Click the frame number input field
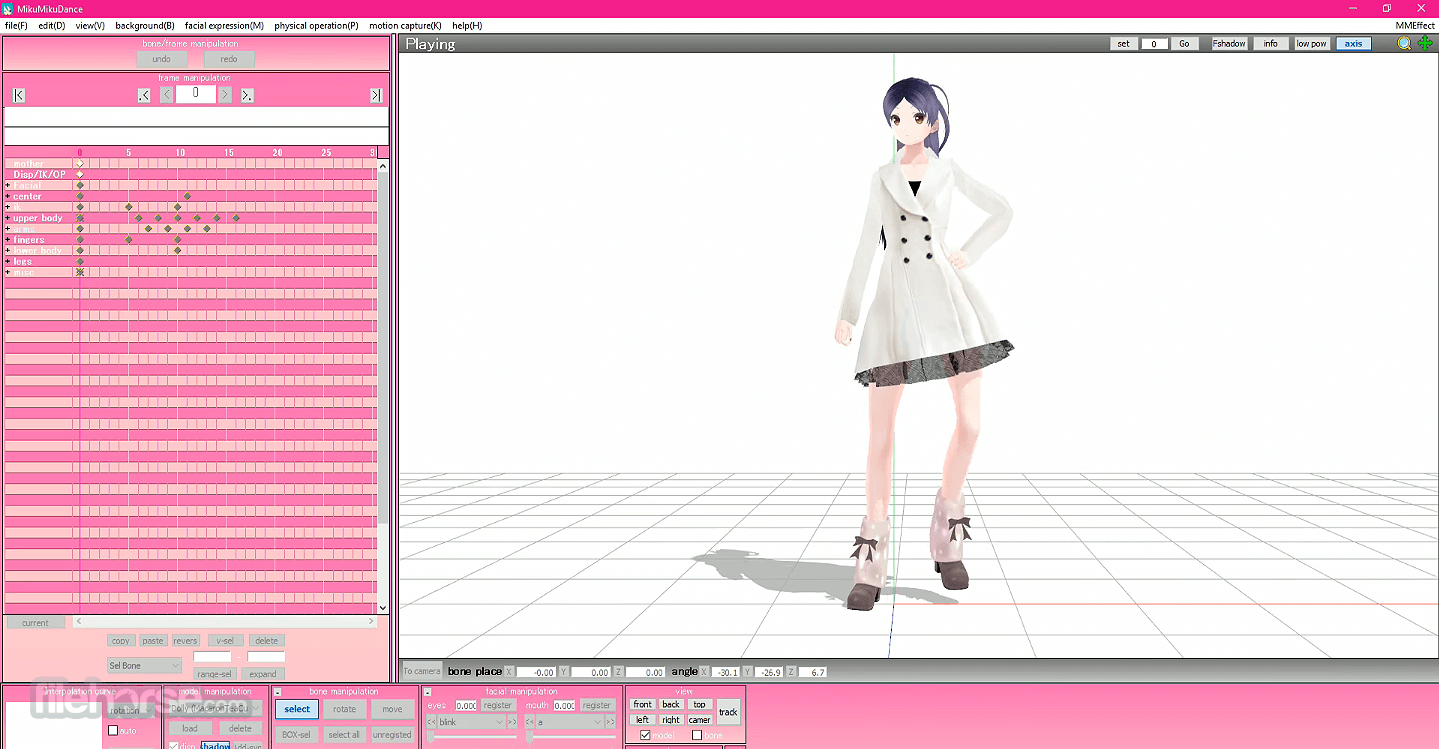The height and width of the screenshot is (749, 1439). (196, 94)
